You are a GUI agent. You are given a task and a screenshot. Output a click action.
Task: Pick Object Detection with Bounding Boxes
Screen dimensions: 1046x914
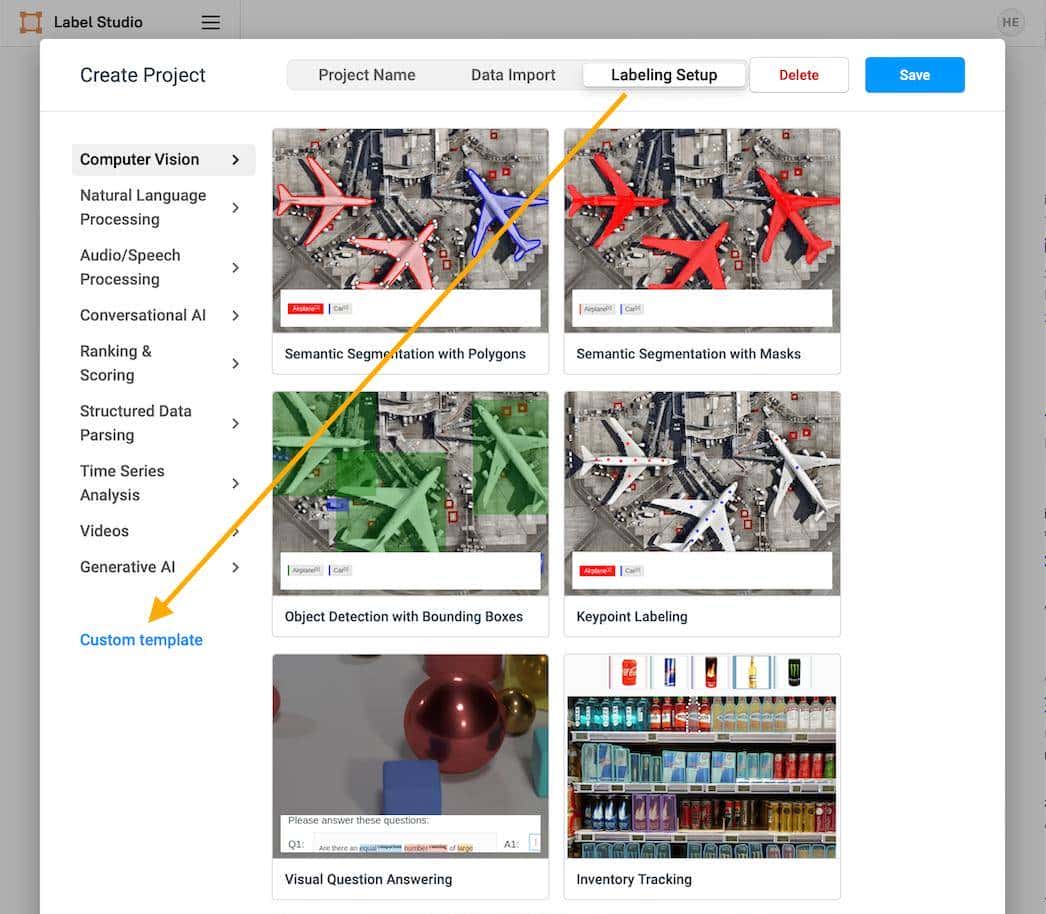[410, 513]
